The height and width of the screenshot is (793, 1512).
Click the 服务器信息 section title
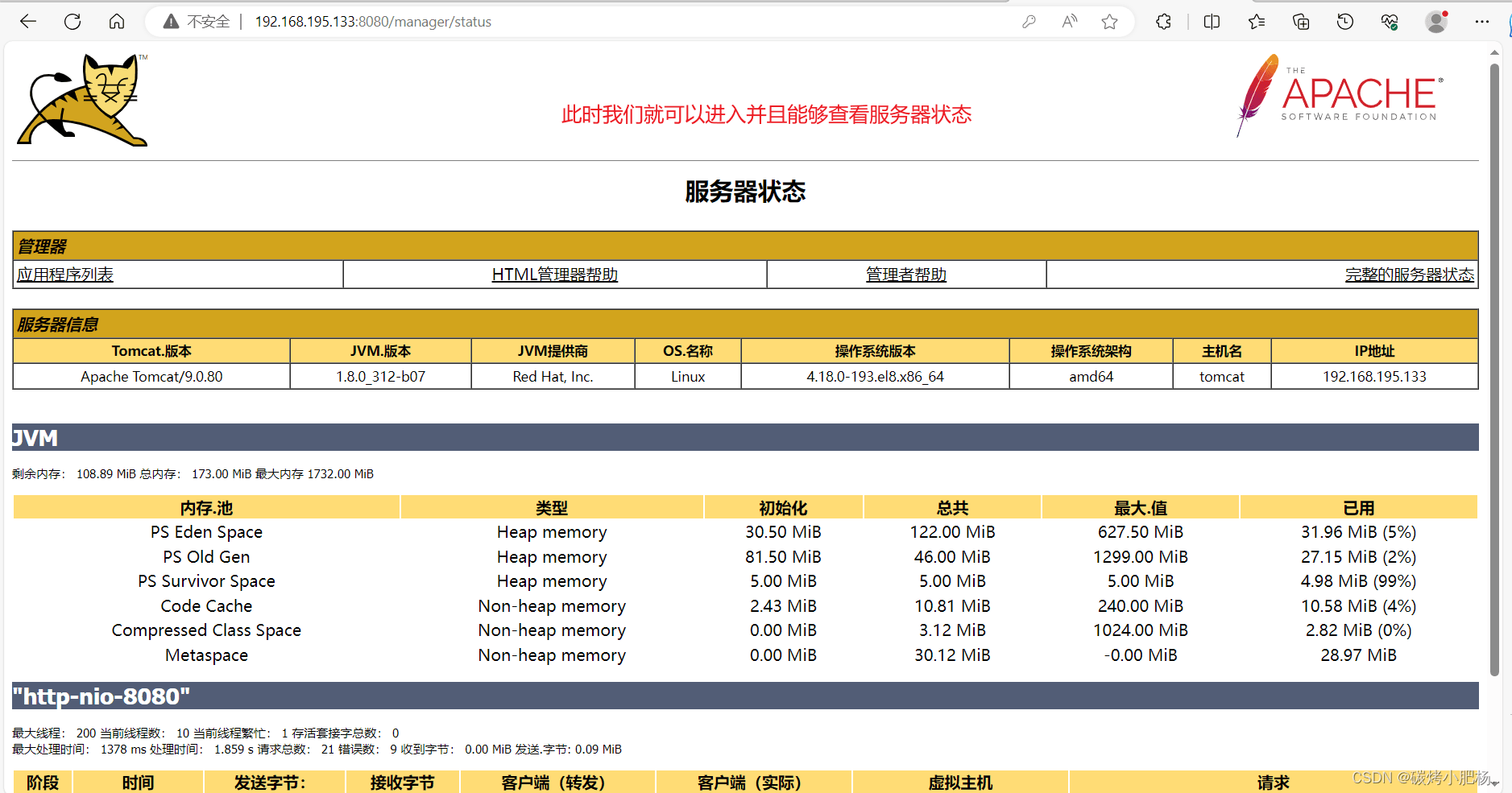click(58, 324)
